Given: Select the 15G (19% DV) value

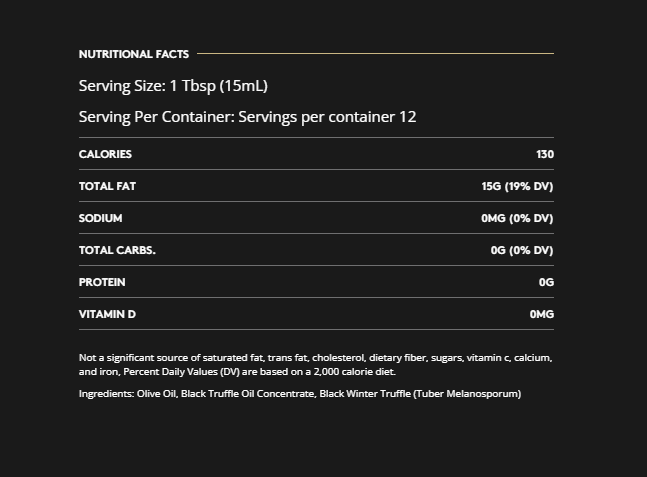Looking at the screenshot, I should (517, 186).
